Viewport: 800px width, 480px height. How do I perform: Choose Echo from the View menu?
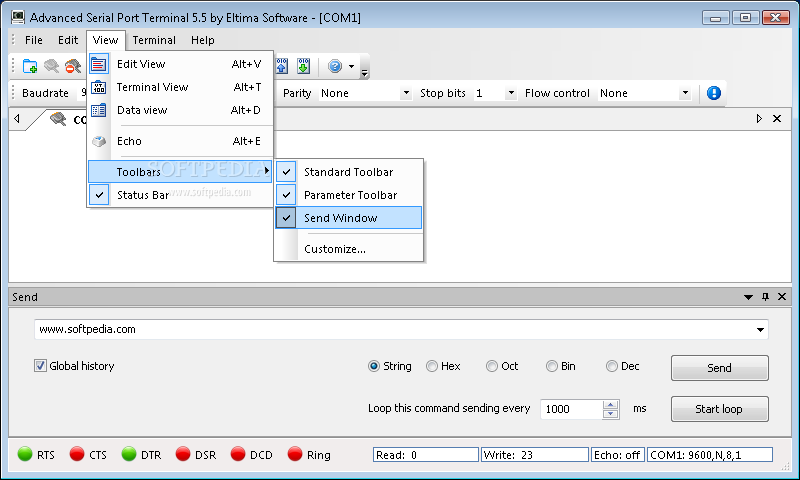coord(180,141)
